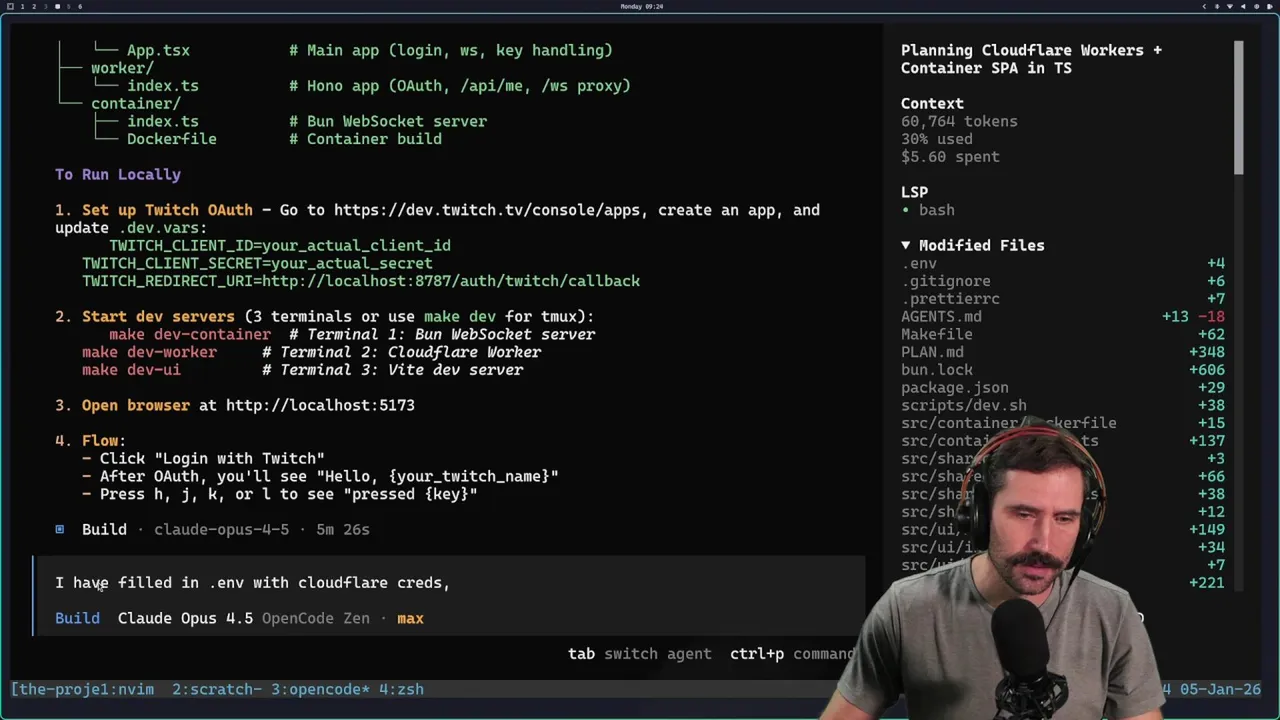Click .prettierrc in Modified Files

coord(950,299)
